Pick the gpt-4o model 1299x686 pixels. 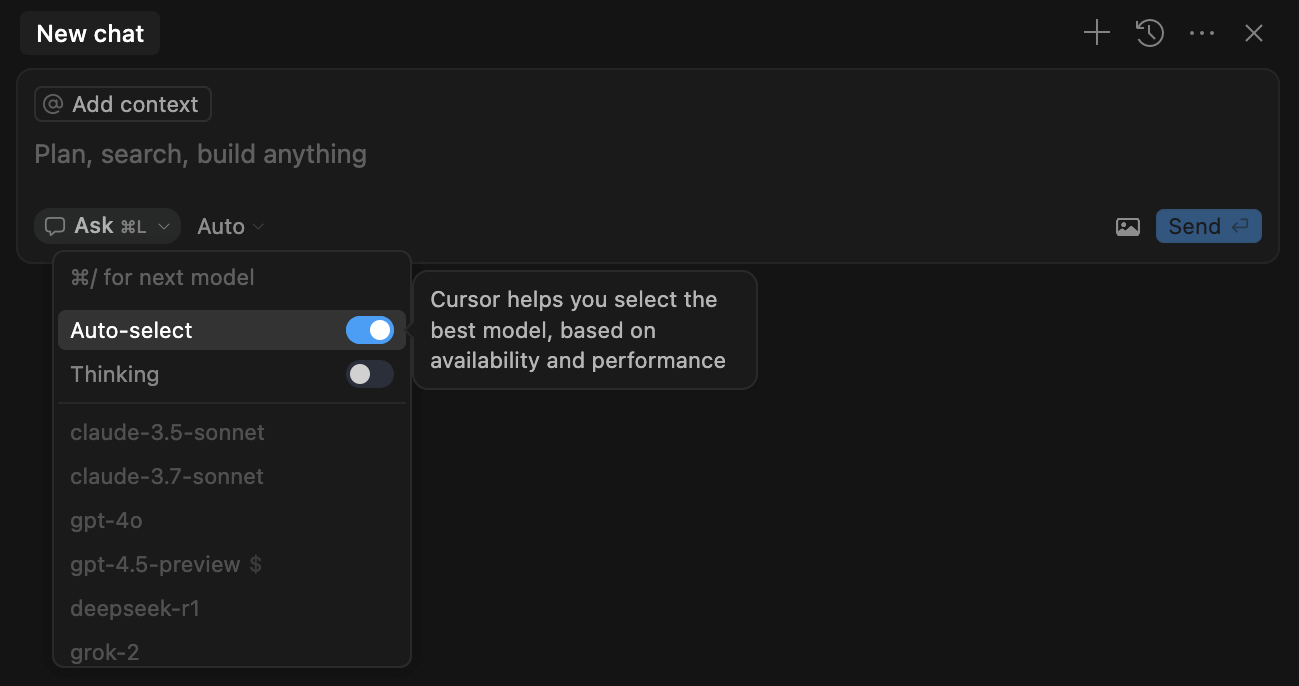point(232,521)
